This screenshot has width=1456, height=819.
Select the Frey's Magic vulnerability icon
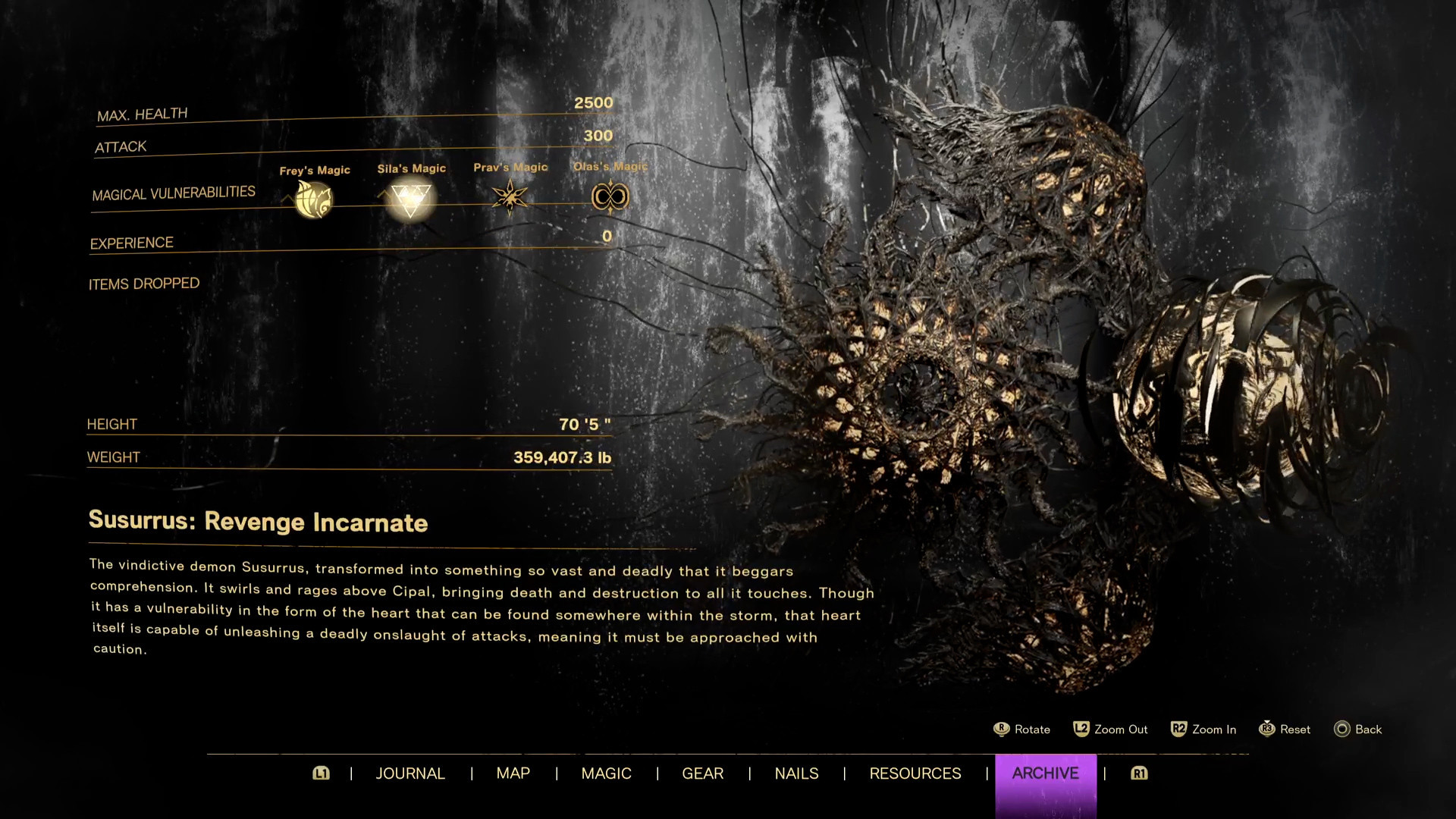point(313,199)
